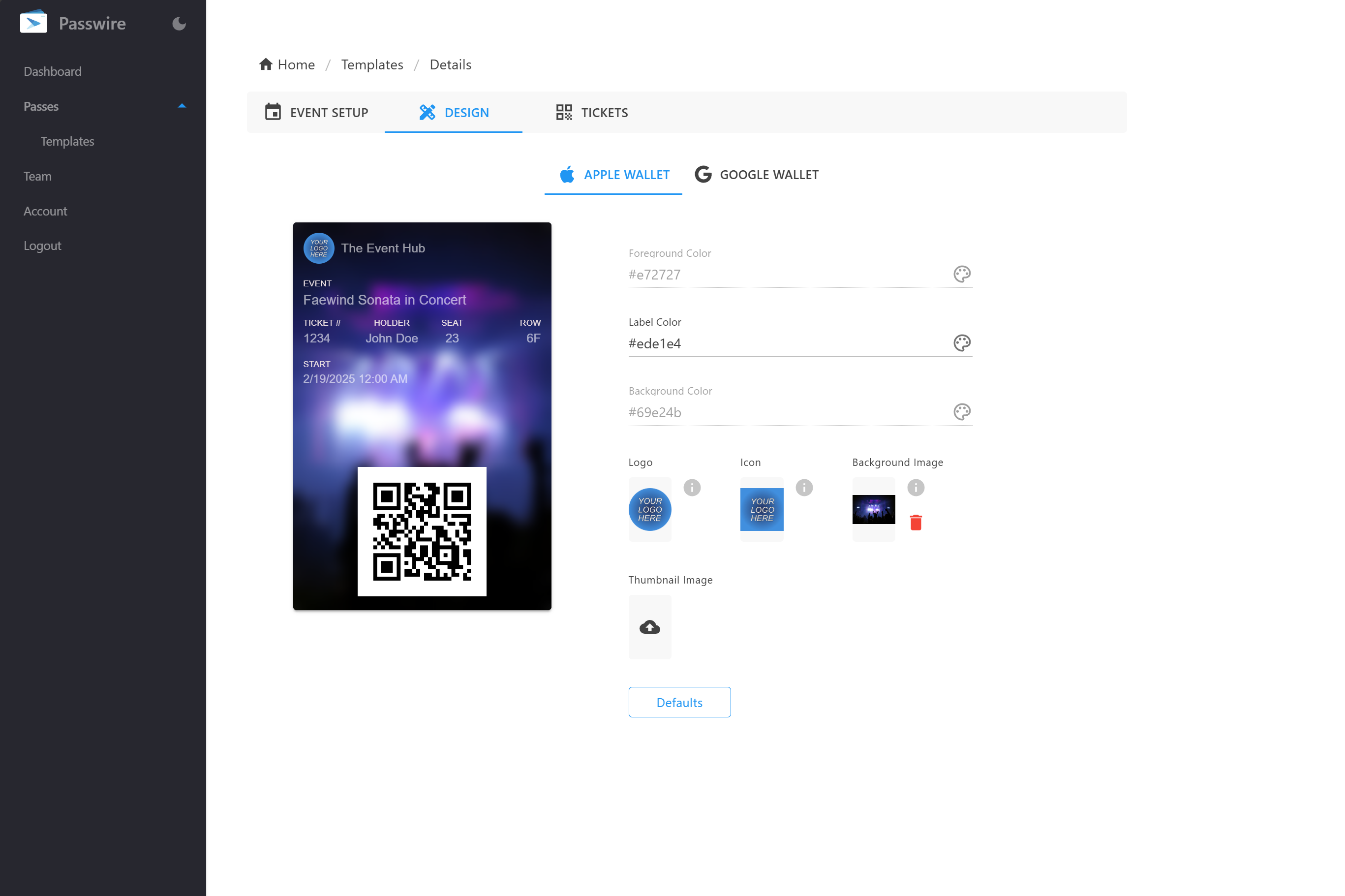Click the Defaults button
Screen dimensions: 1345x896
pos(679,702)
